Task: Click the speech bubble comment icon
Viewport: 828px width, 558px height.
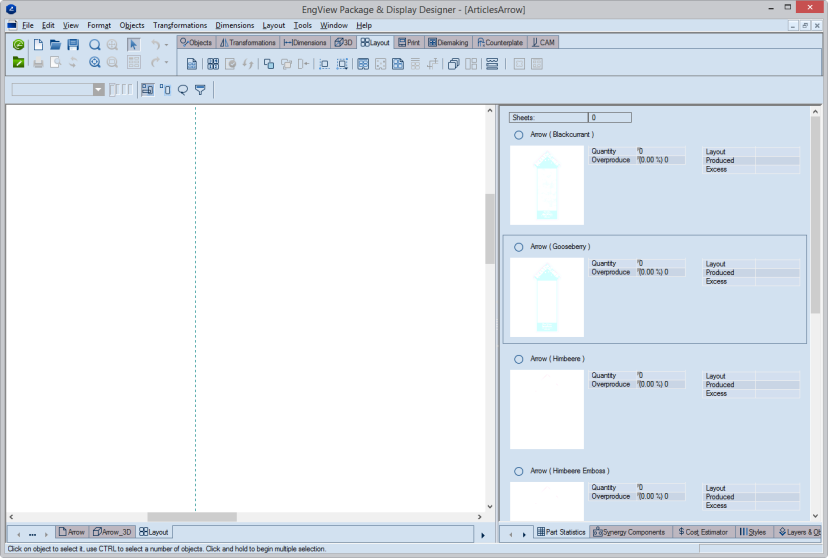Action: [183, 89]
